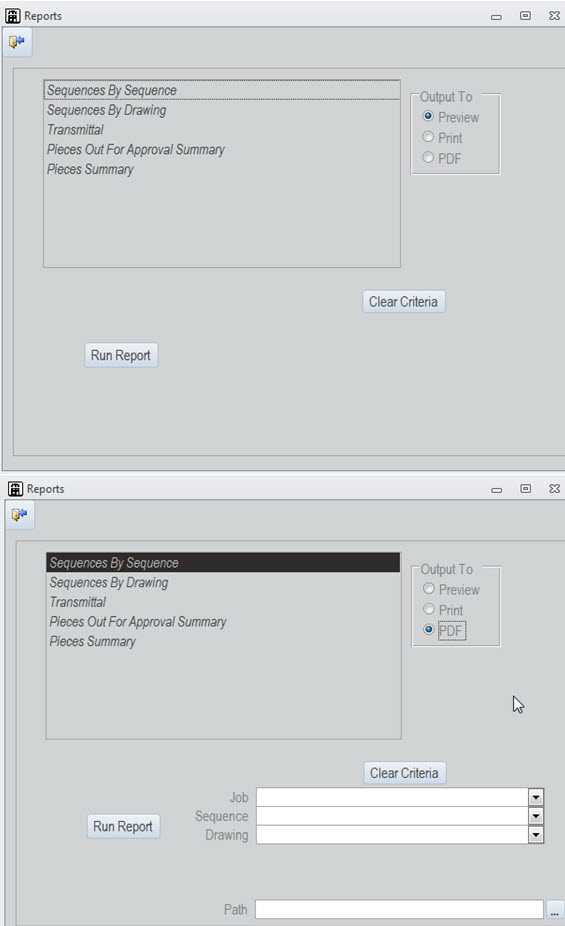Click the Path input field
This screenshot has width=565, height=926.
(399, 909)
